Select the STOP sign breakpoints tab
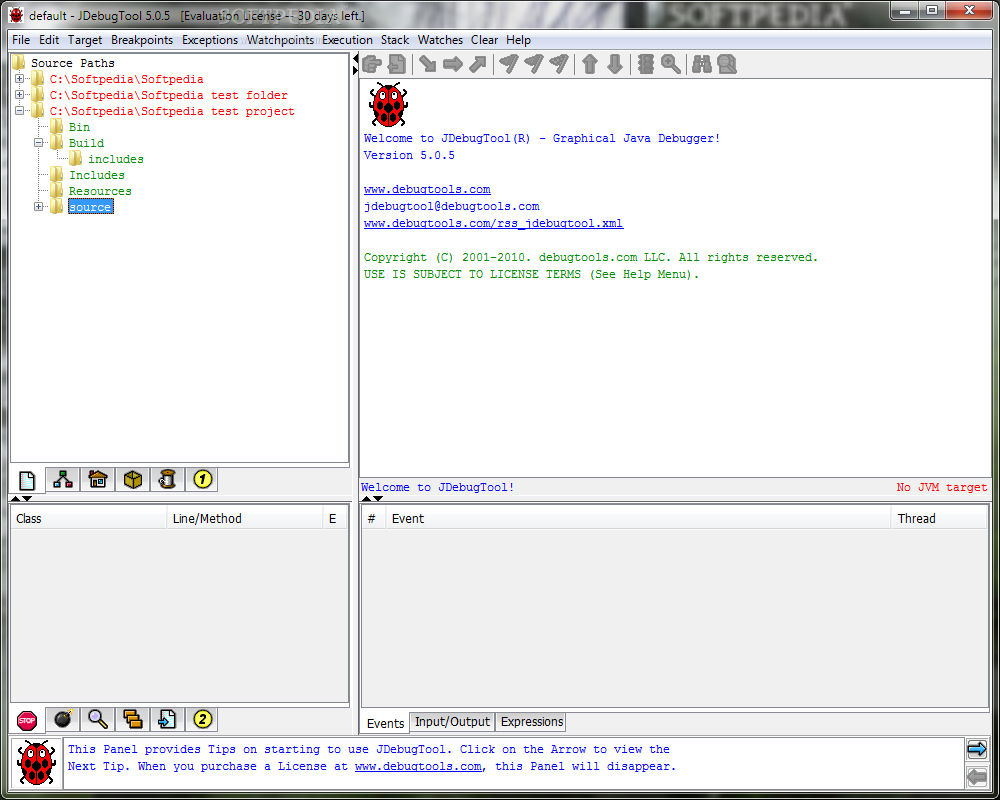The image size is (1000, 800). pos(27,720)
